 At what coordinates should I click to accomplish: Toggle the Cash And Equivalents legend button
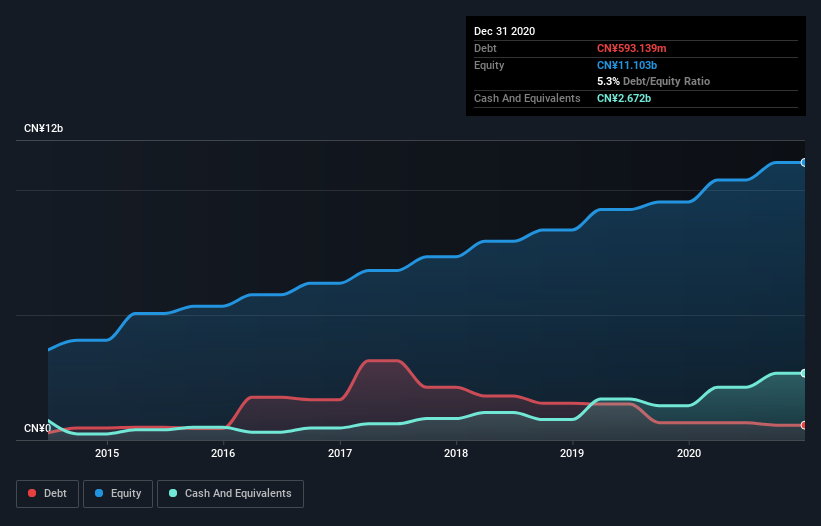230,494
